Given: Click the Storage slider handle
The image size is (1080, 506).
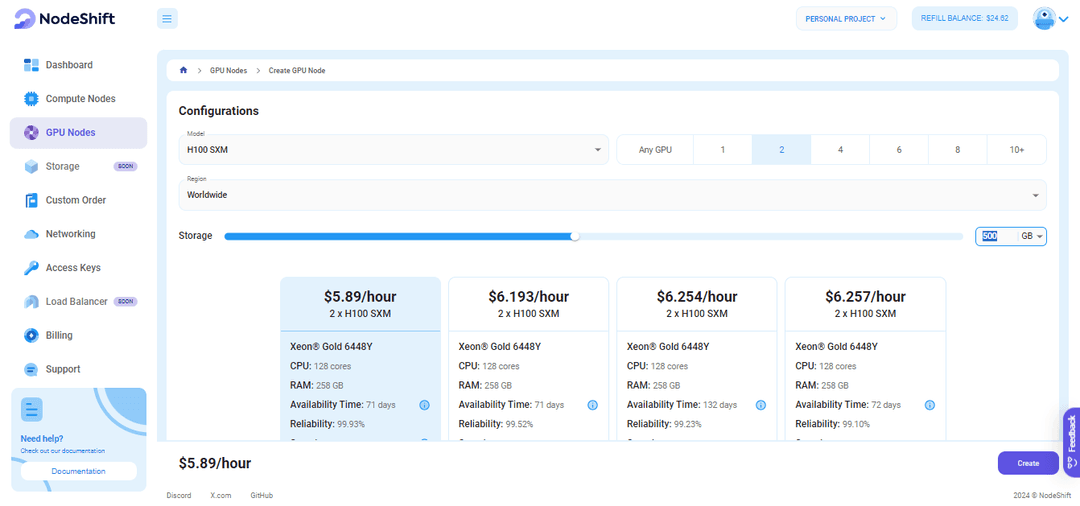Looking at the screenshot, I should 575,236.
